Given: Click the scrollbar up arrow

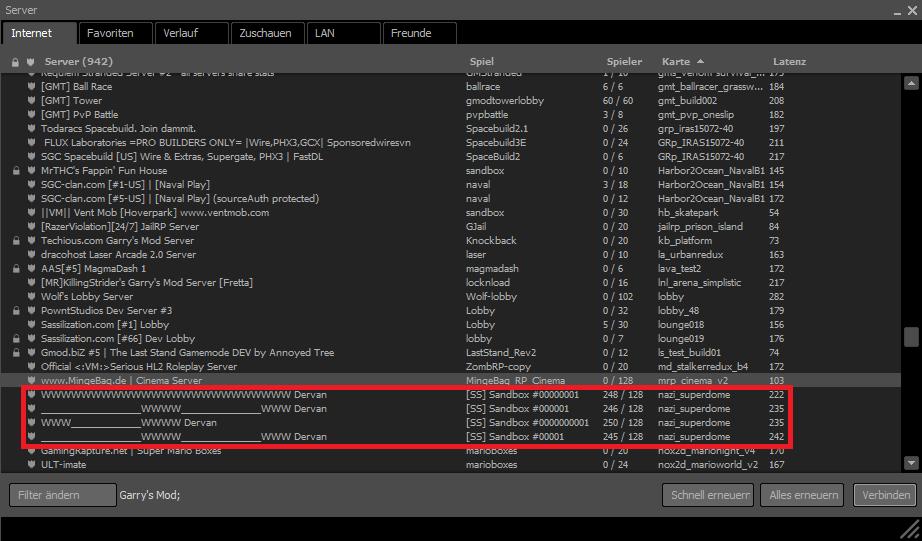Looking at the screenshot, I should tap(911, 84).
